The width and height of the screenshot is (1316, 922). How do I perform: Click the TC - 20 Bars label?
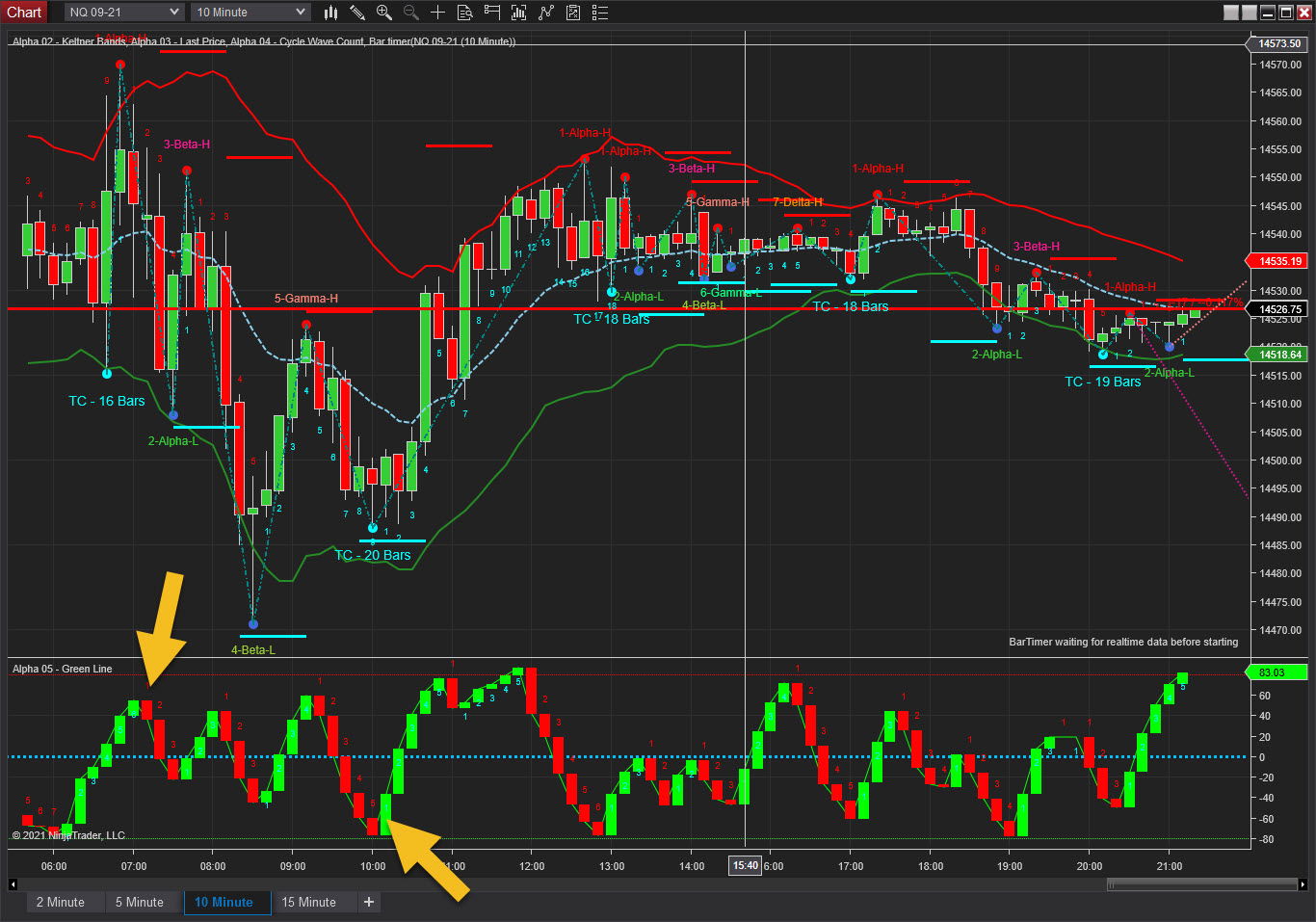pos(373,555)
